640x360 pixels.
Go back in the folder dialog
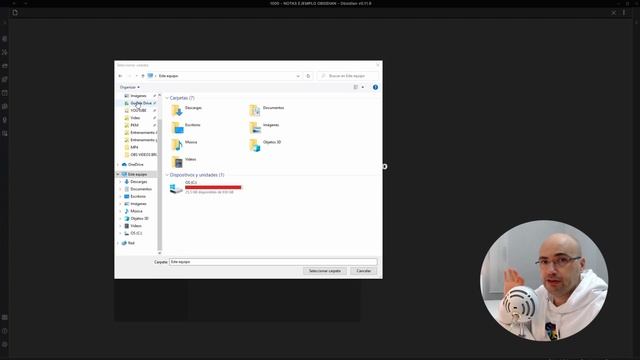click(x=120, y=76)
